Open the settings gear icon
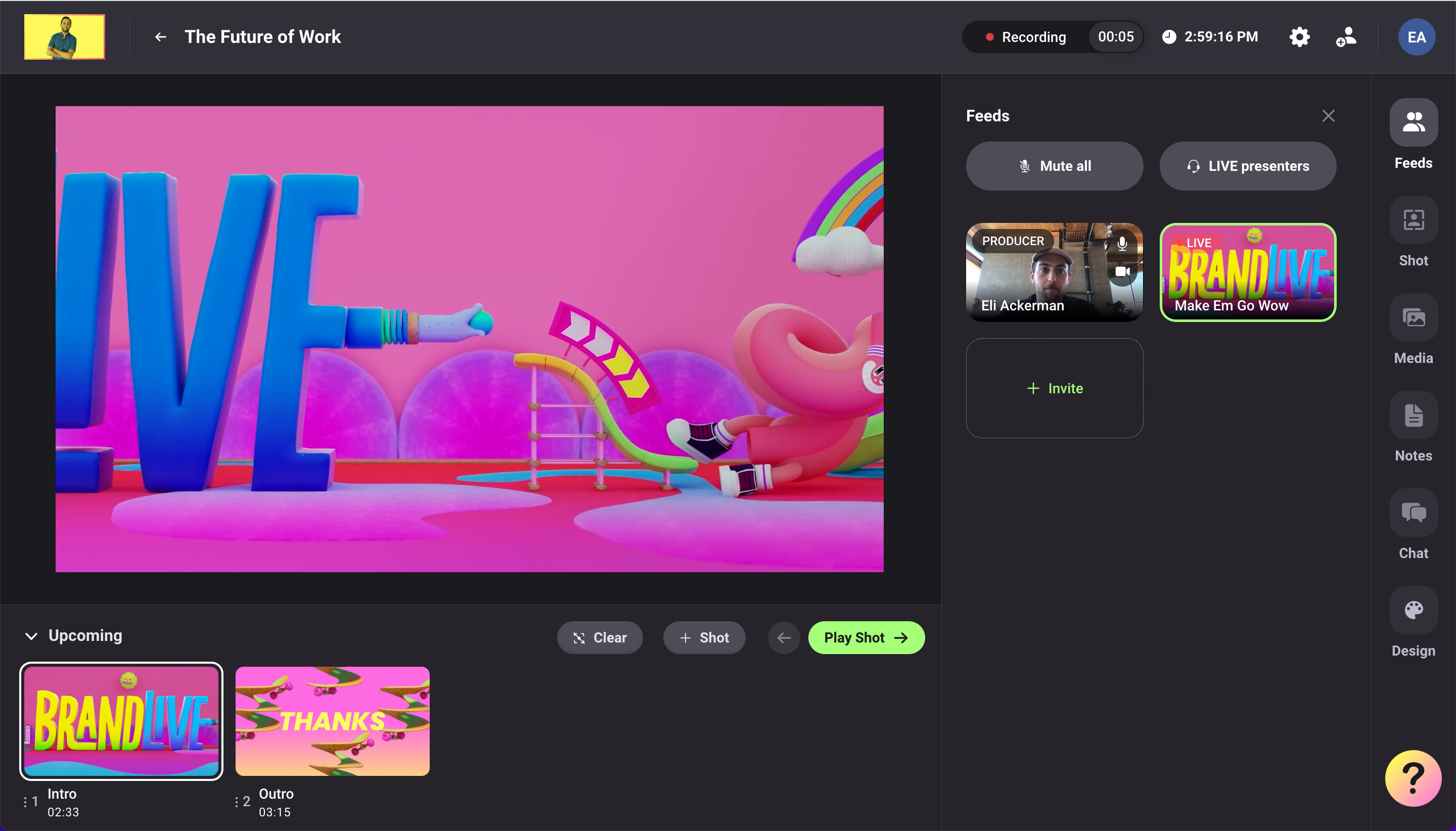 (1300, 37)
